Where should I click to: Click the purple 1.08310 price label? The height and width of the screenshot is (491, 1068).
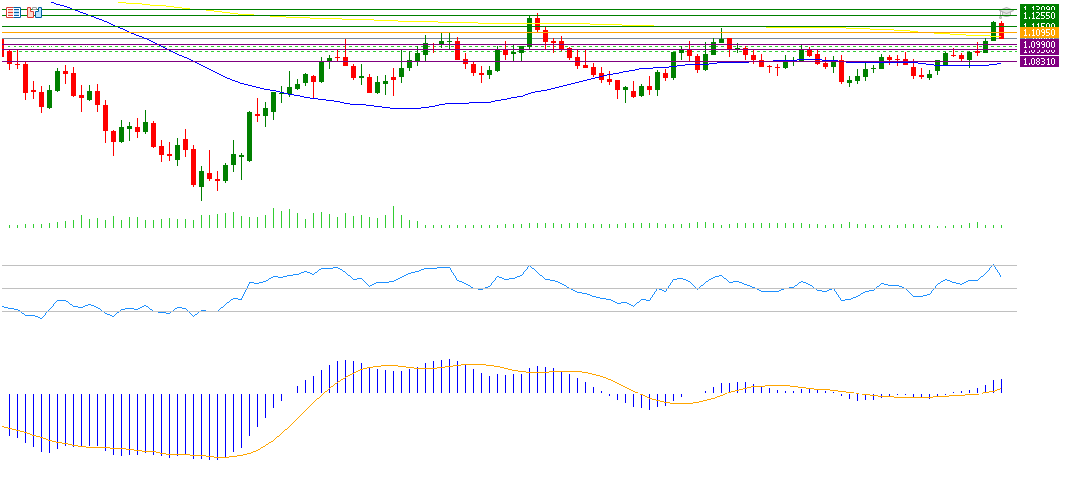point(1038,61)
